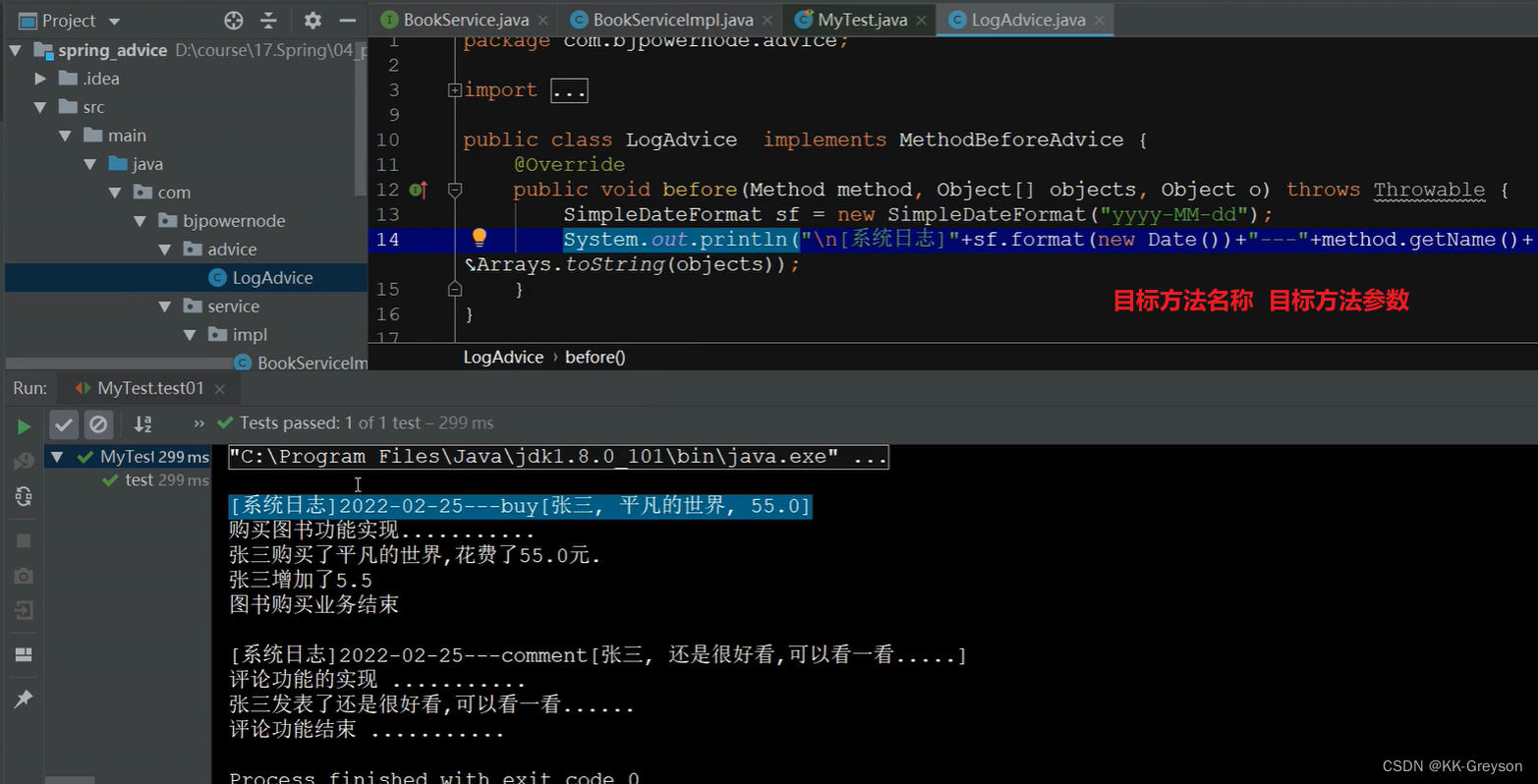
Task: Collapse all in Project panel header
Action: pos(268,20)
